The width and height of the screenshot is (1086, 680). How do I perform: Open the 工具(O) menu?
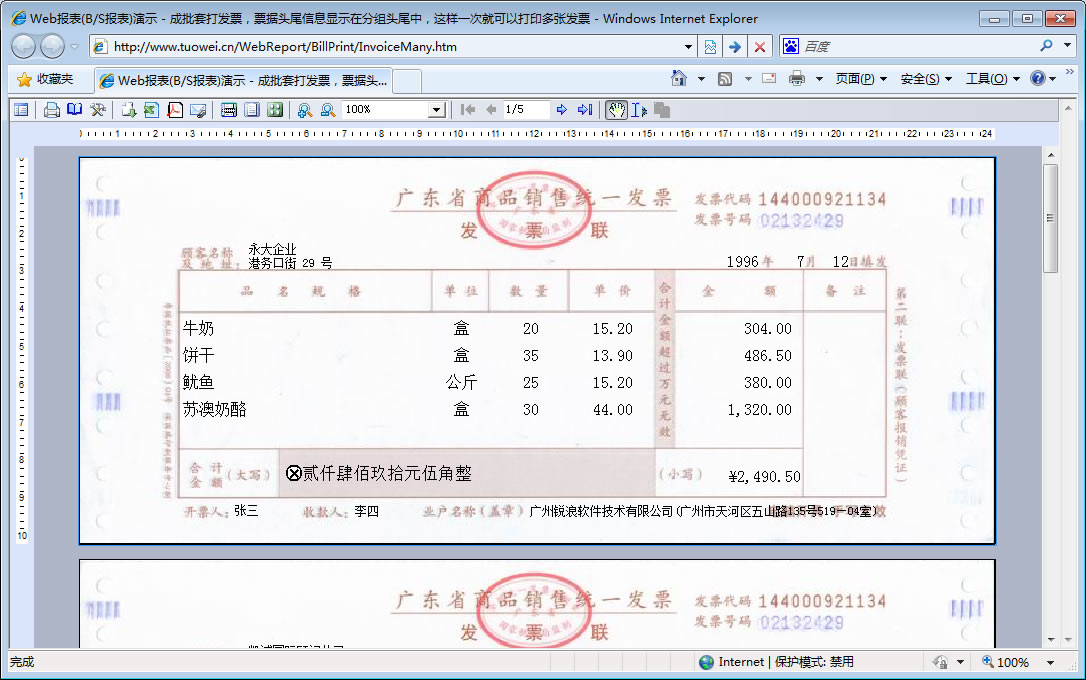[992, 79]
